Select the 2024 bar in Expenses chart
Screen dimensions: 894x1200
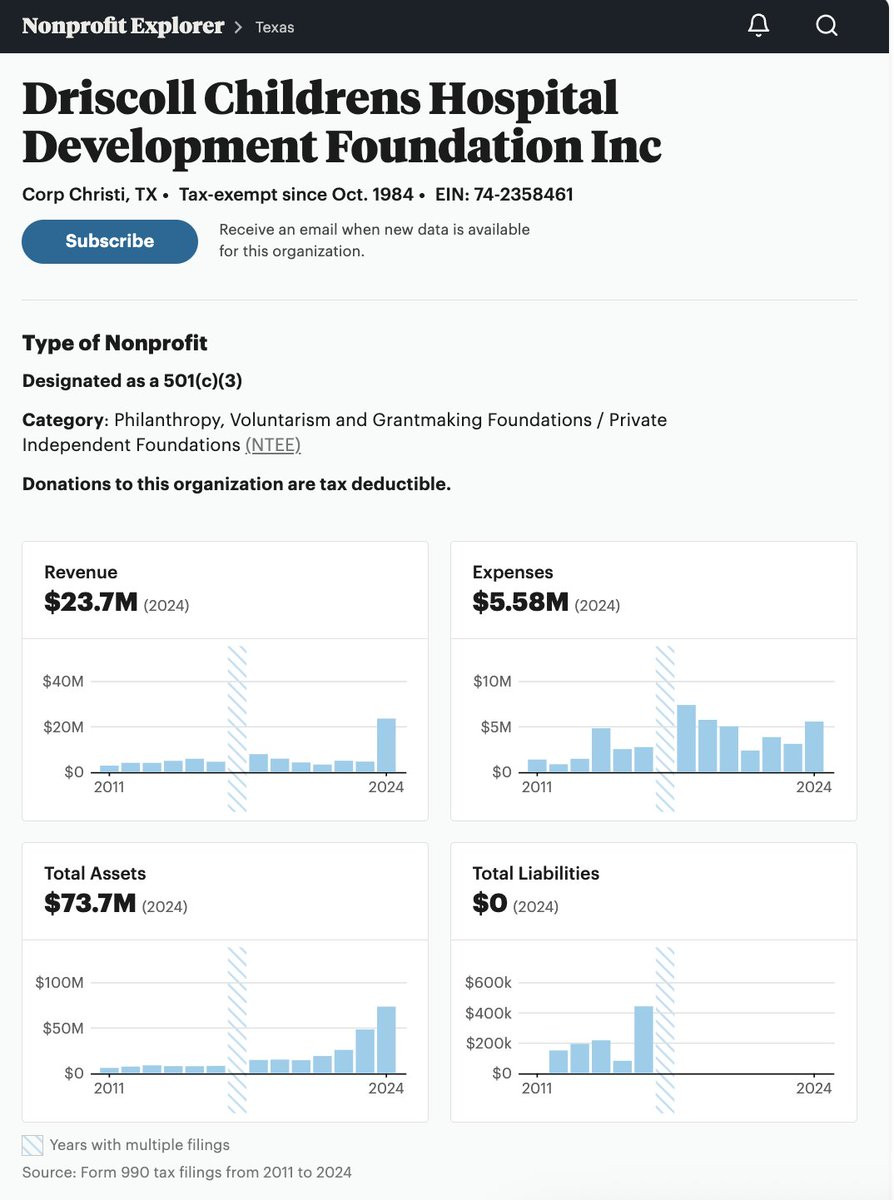814,746
